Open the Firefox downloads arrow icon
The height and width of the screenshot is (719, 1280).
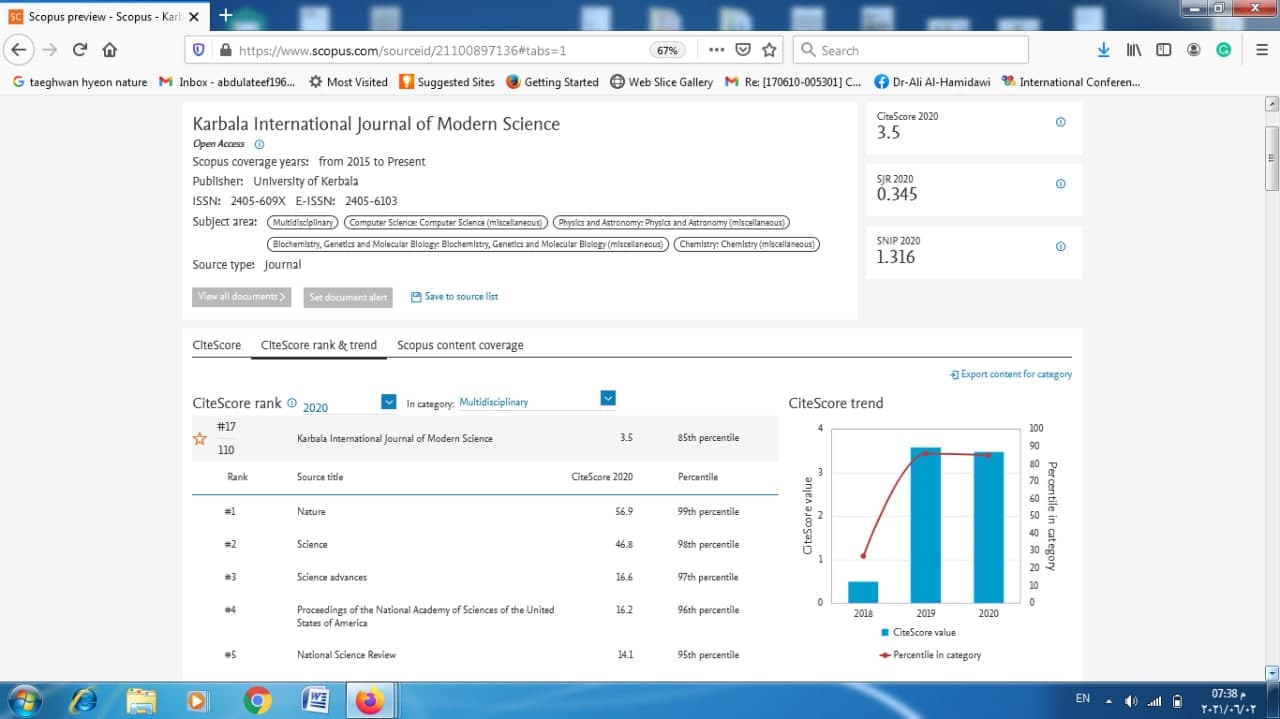[1104, 50]
